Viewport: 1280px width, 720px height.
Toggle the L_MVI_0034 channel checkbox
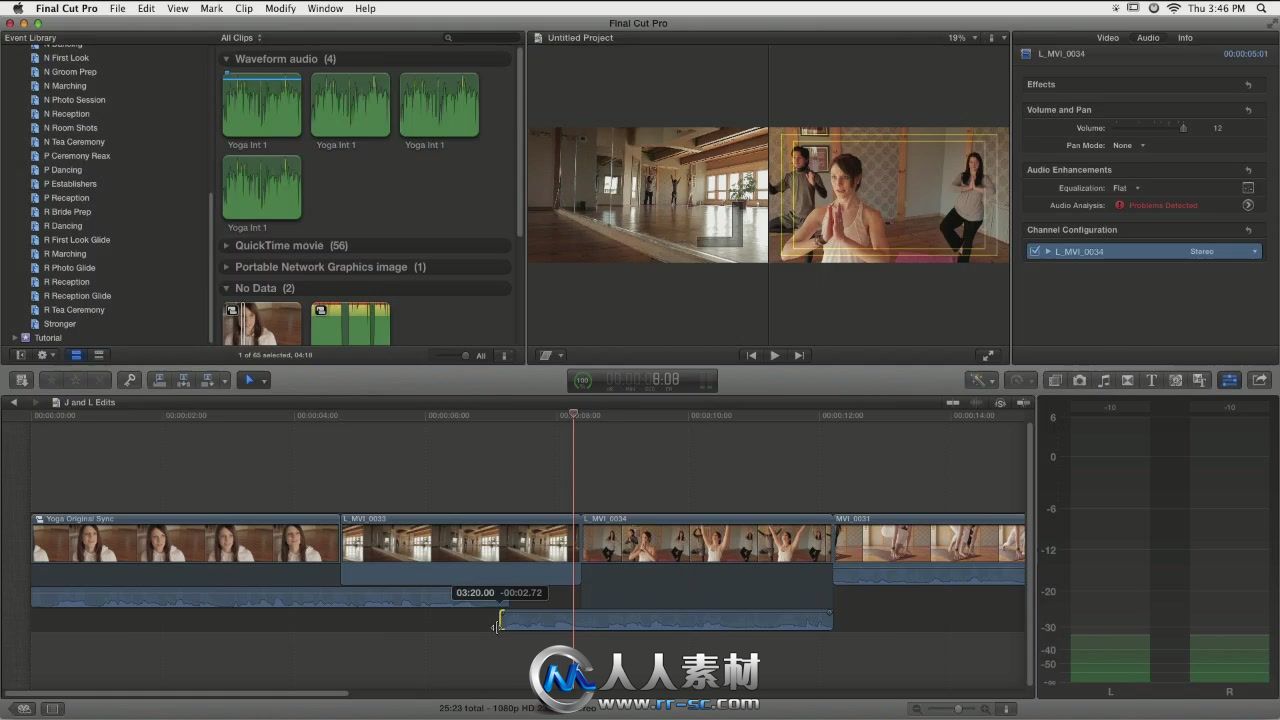tap(1035, 251)
